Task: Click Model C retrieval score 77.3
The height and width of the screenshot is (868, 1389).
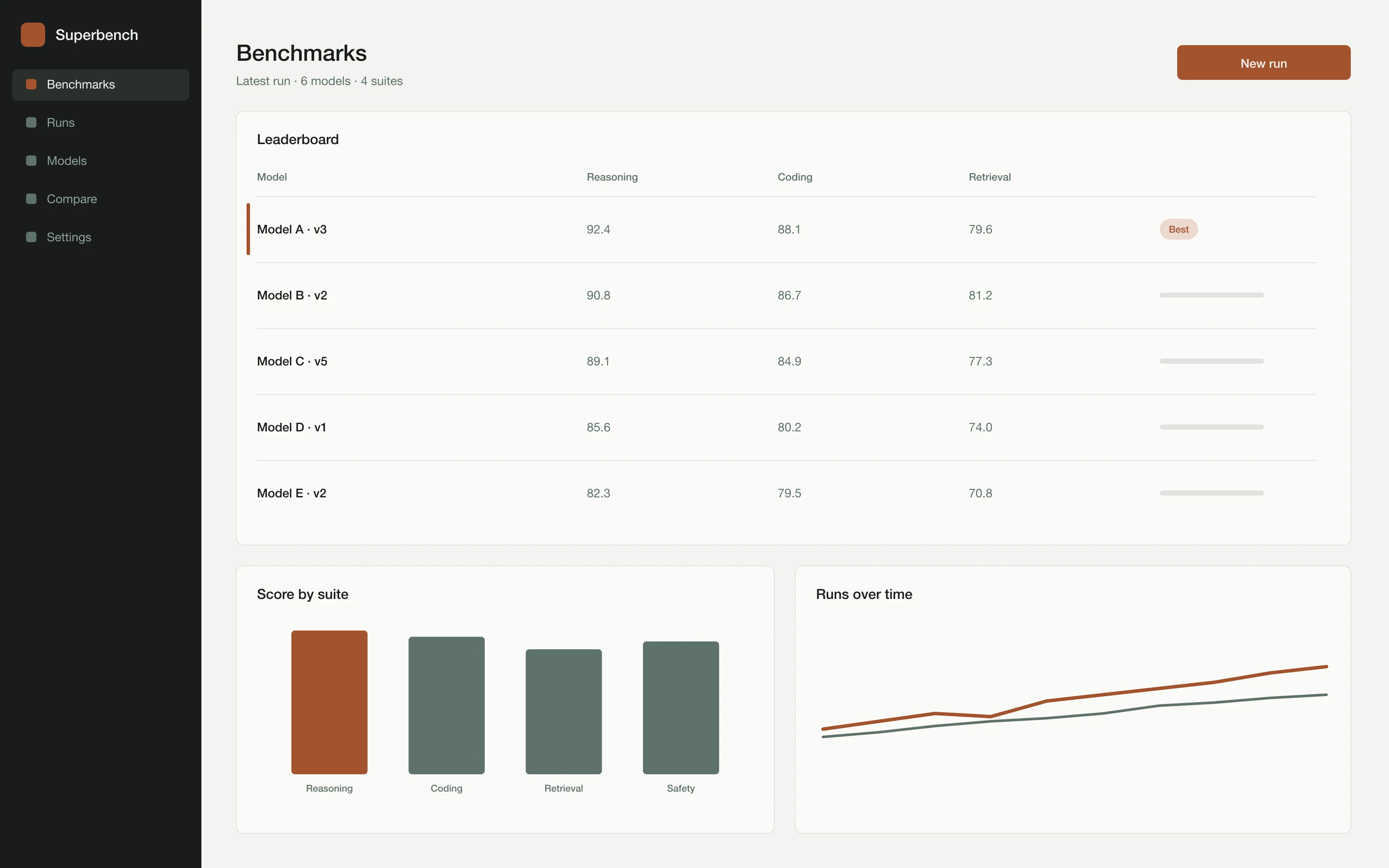Action: click(x=981, y=361)
